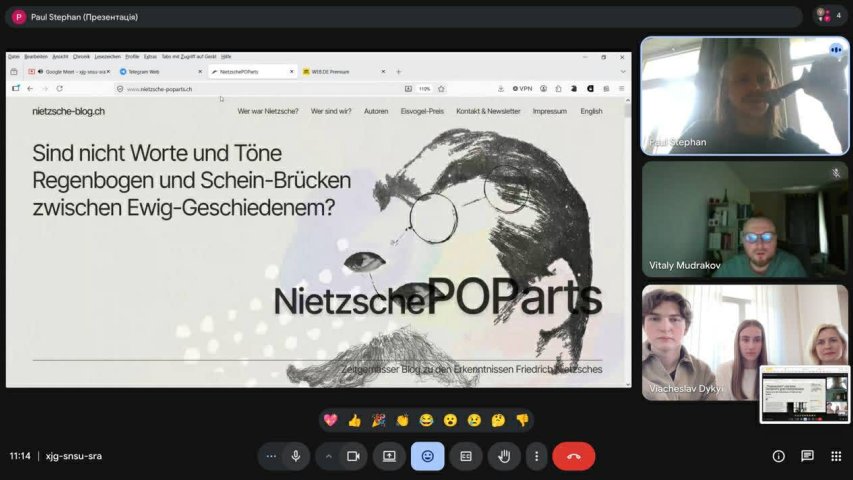Send thumbs up reaction

355,420
